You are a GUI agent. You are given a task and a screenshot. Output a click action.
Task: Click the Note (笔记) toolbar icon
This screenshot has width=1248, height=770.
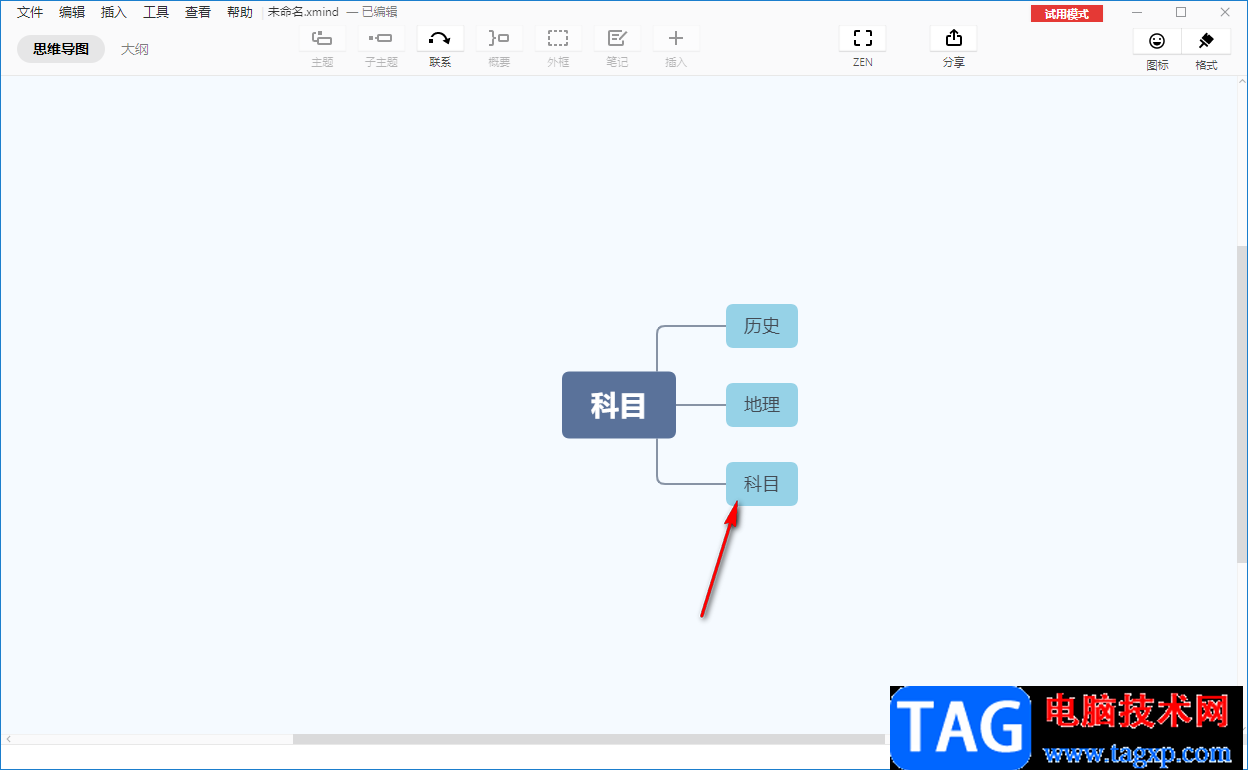point(617,39)
